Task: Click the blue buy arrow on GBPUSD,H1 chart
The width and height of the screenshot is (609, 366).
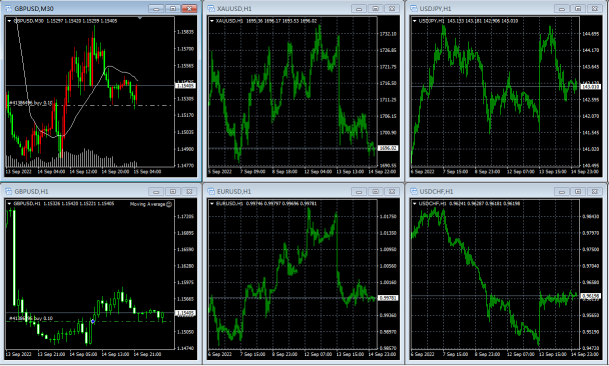Action: pyautogui.click(x=93, y=321)
